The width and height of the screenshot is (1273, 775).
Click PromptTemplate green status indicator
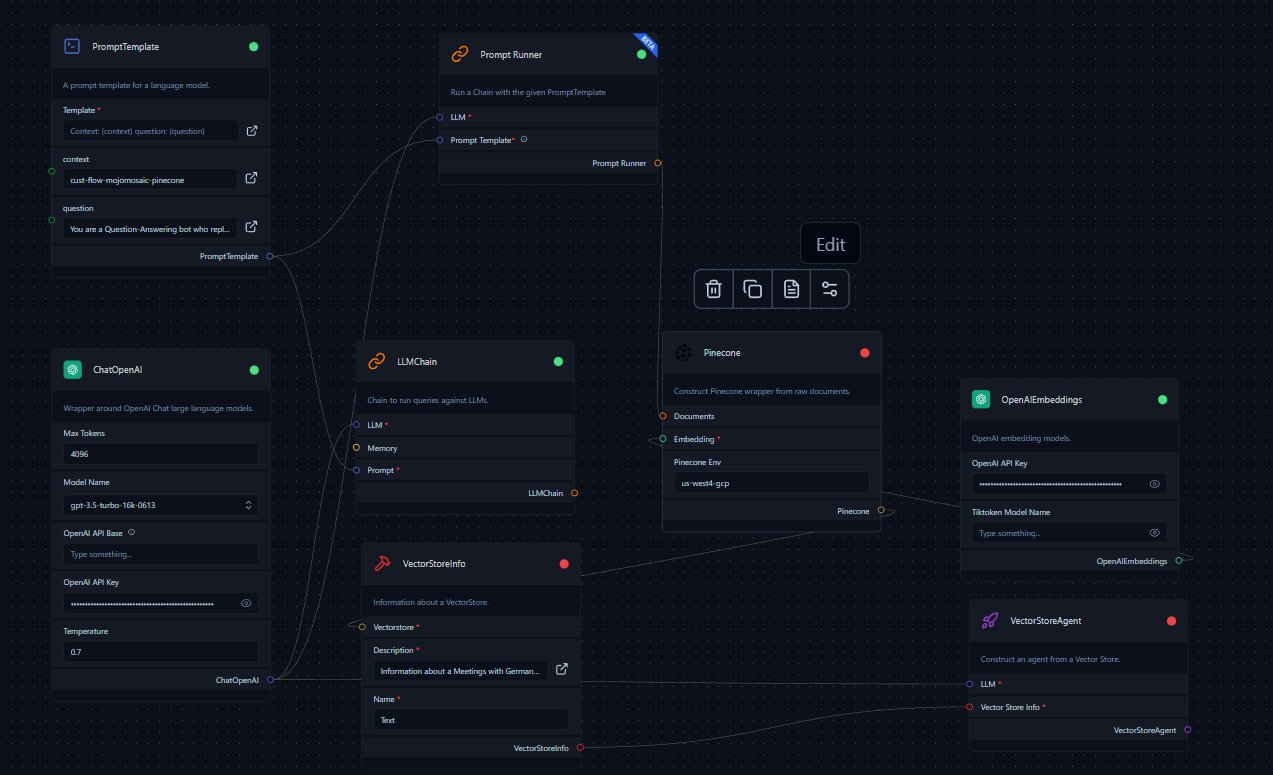click(254, 46)
